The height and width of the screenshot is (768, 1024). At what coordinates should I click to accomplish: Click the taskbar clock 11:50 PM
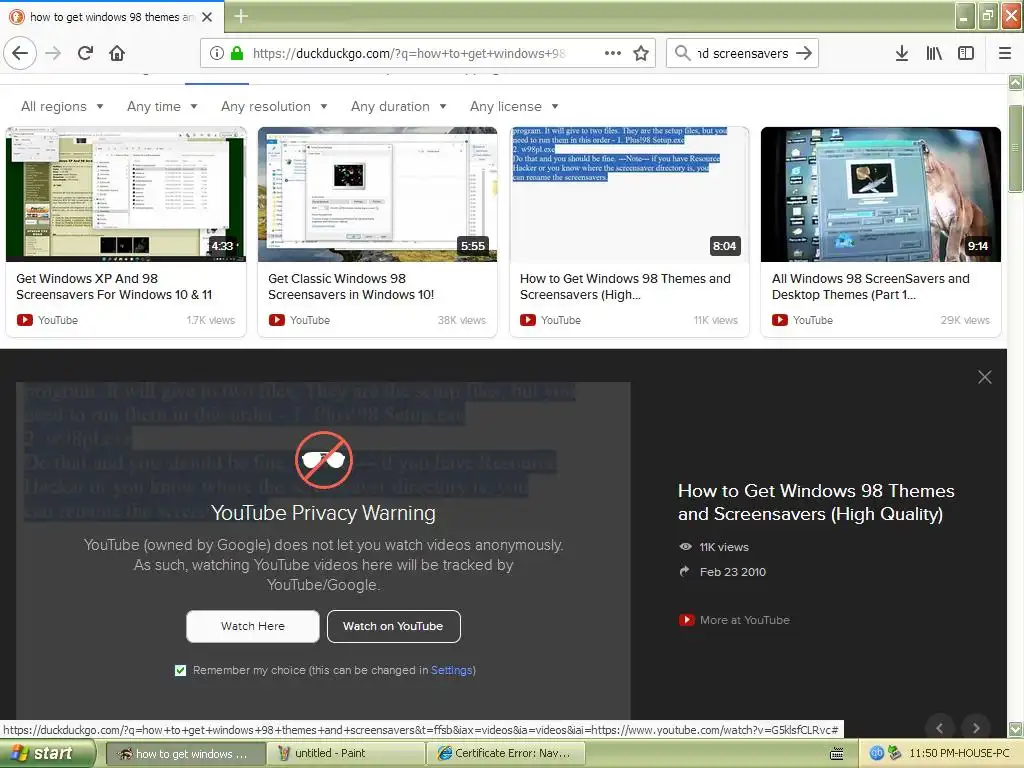click(959, 753)
